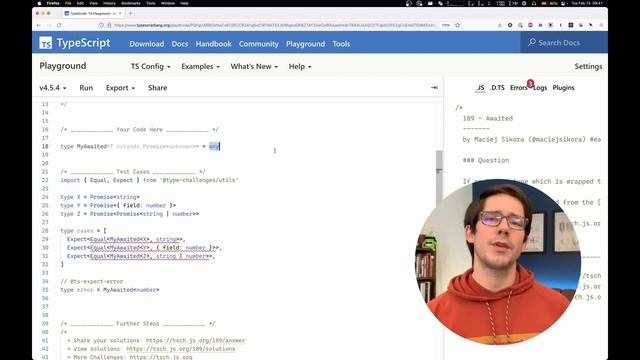Open the Community page
Image resolution: width=640 pixels, height=360 pixels.
(x=258, y=44)
